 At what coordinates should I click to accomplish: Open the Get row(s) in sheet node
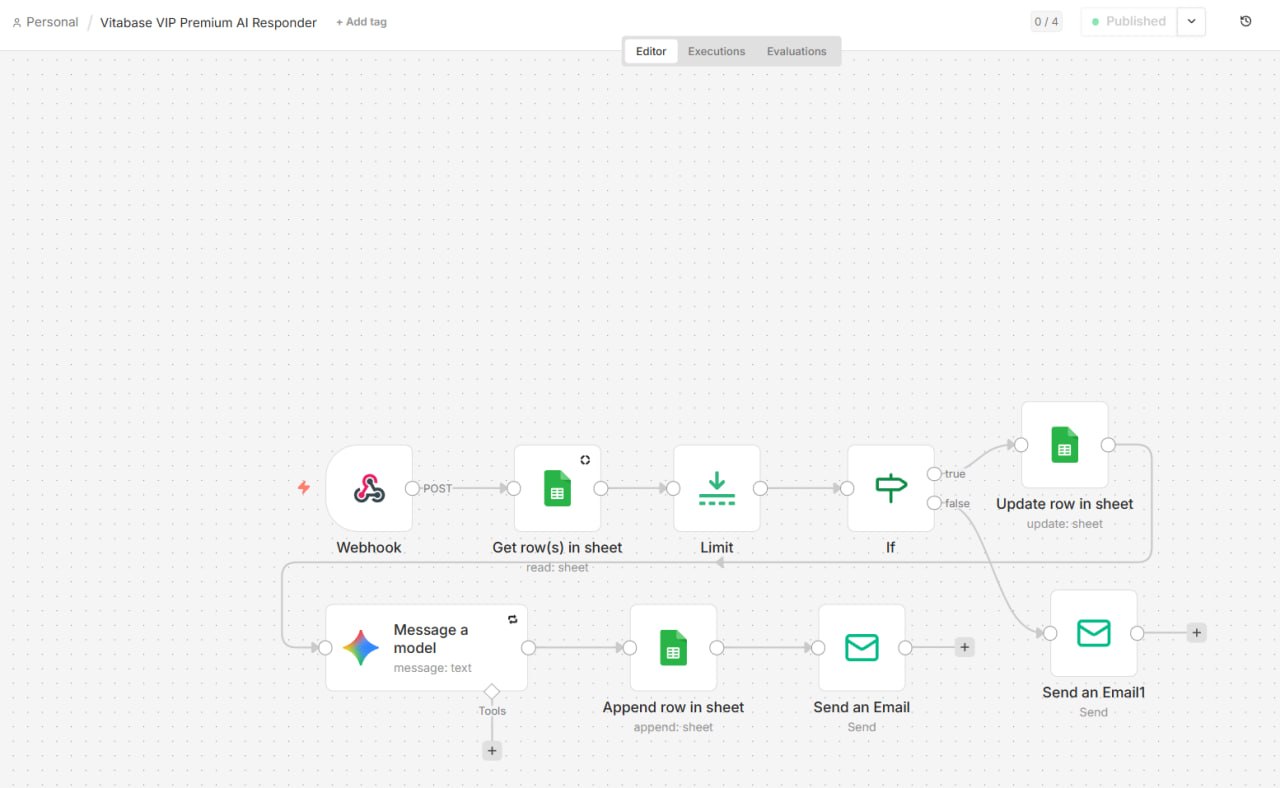point(557,488)
